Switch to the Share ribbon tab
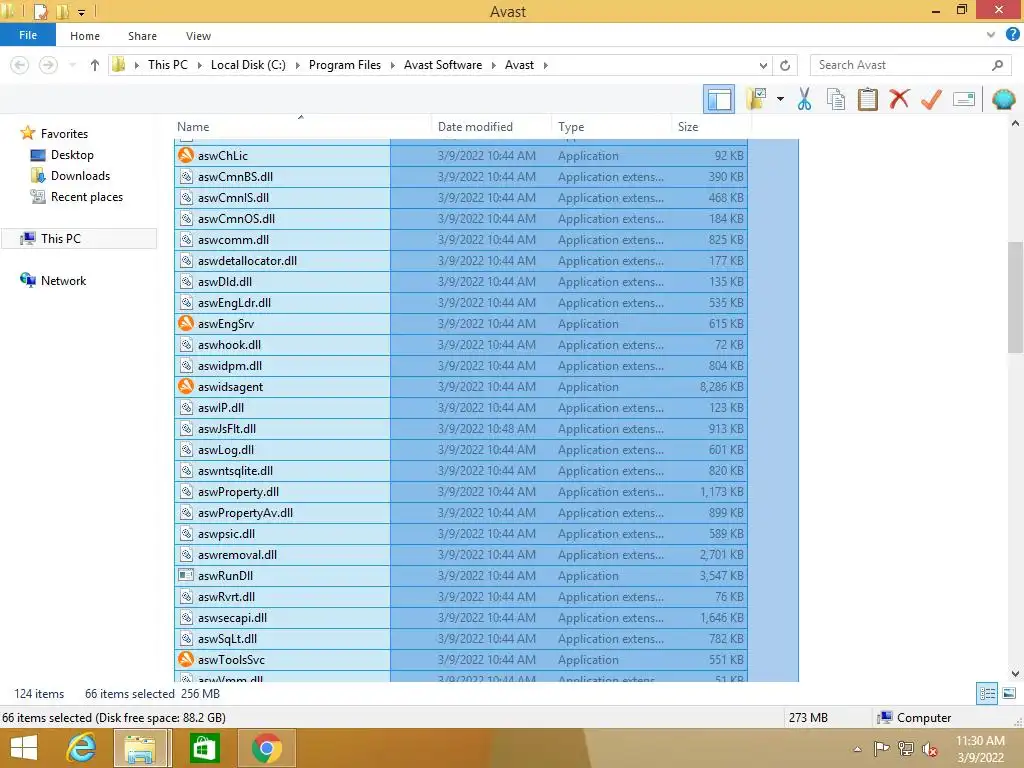Screen dimensions: 1024x768 tap(142, 36)
